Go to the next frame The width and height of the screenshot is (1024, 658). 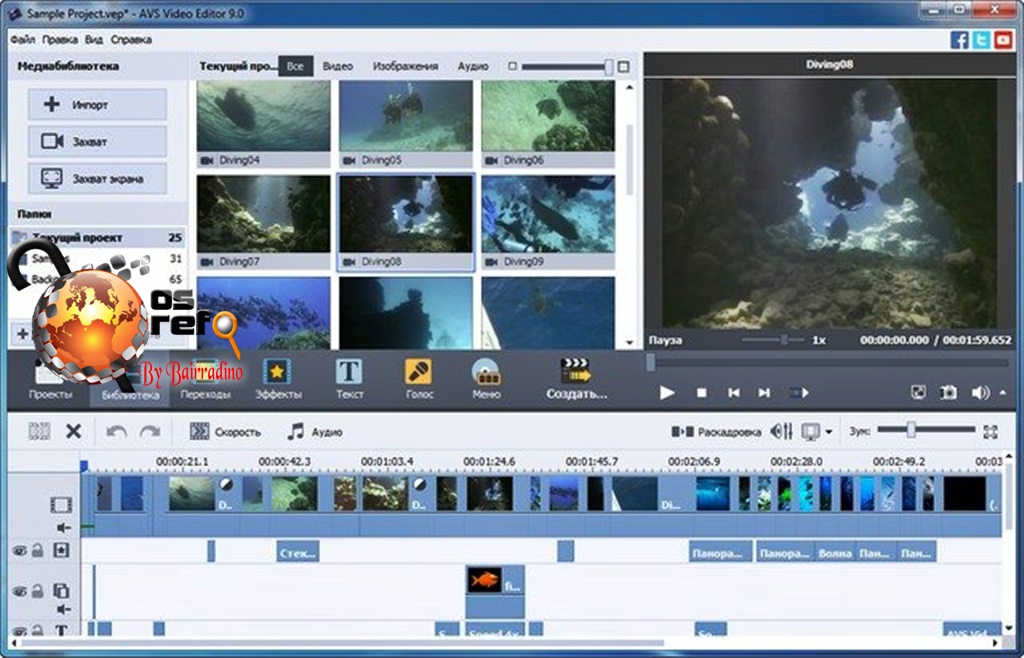(764, 392)
